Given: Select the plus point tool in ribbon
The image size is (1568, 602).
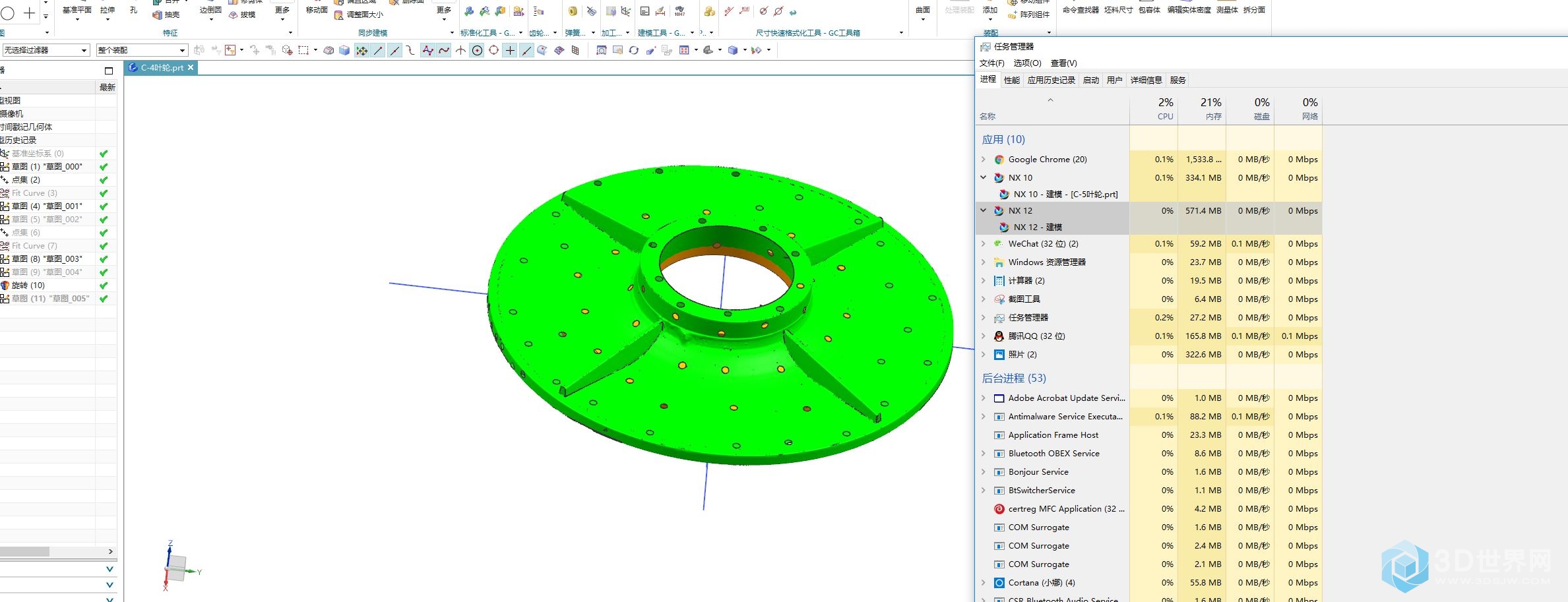Looking at the screenshot, I should tap(30, 13).
